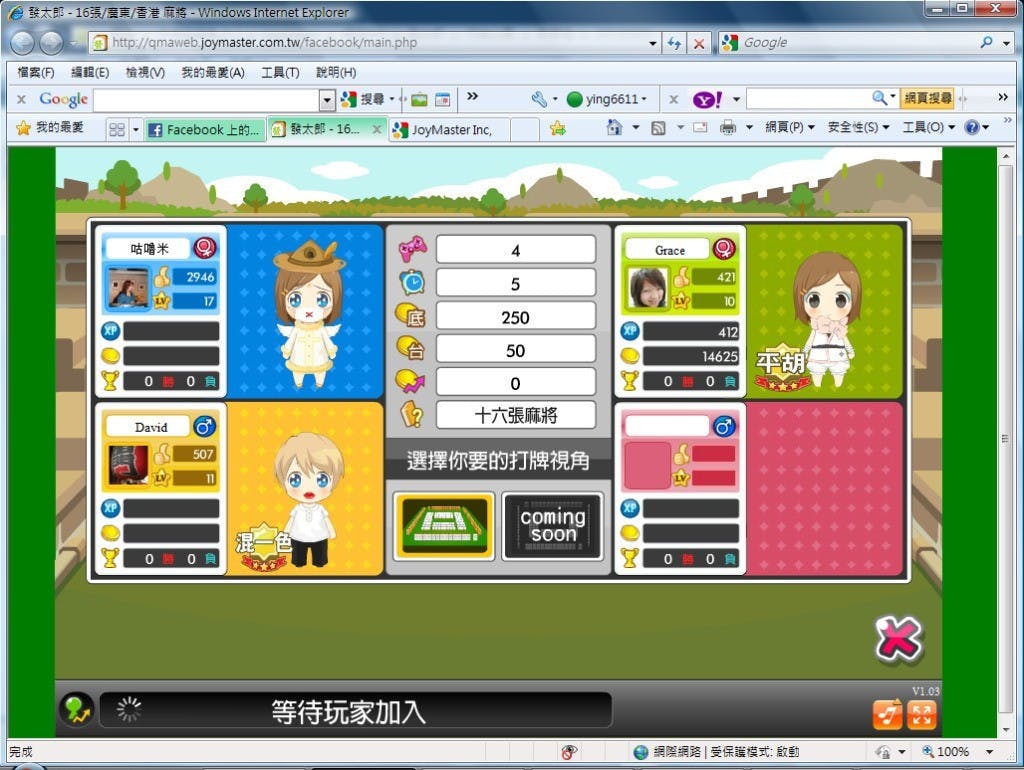
Task: Click the female gender icon beside Grace
Action: click(x=724, y=249)
